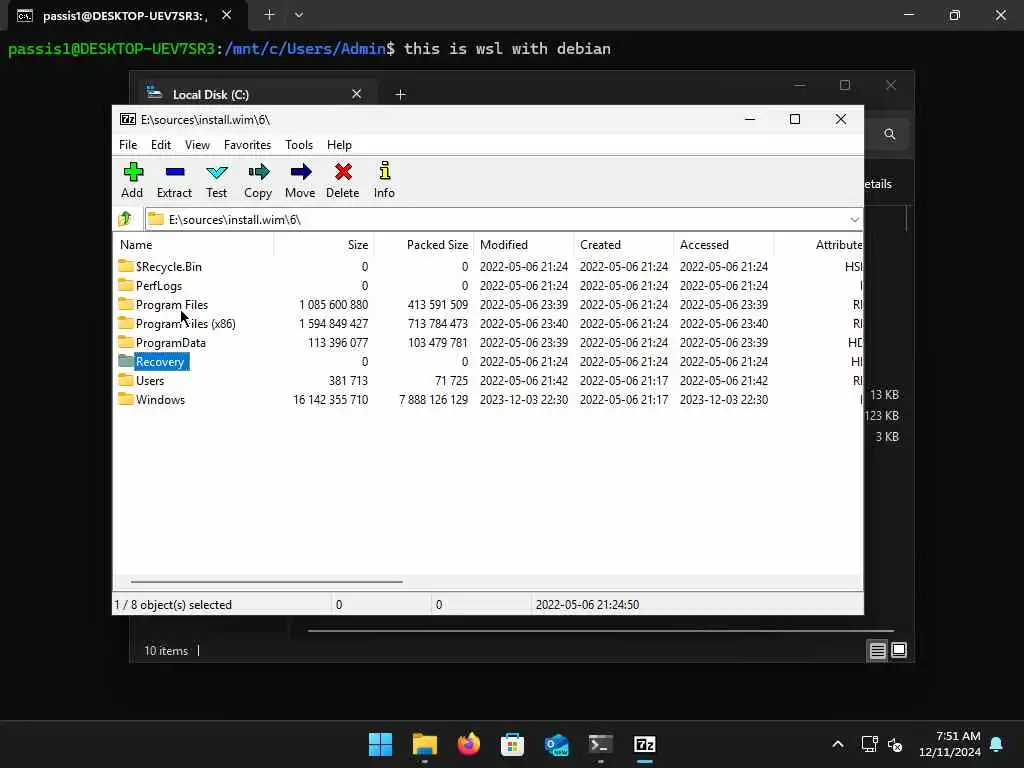Select the $Recycle.Bin folder icon
The width and height of the screenshot is (1024, 768).
[x=126, y=266]
